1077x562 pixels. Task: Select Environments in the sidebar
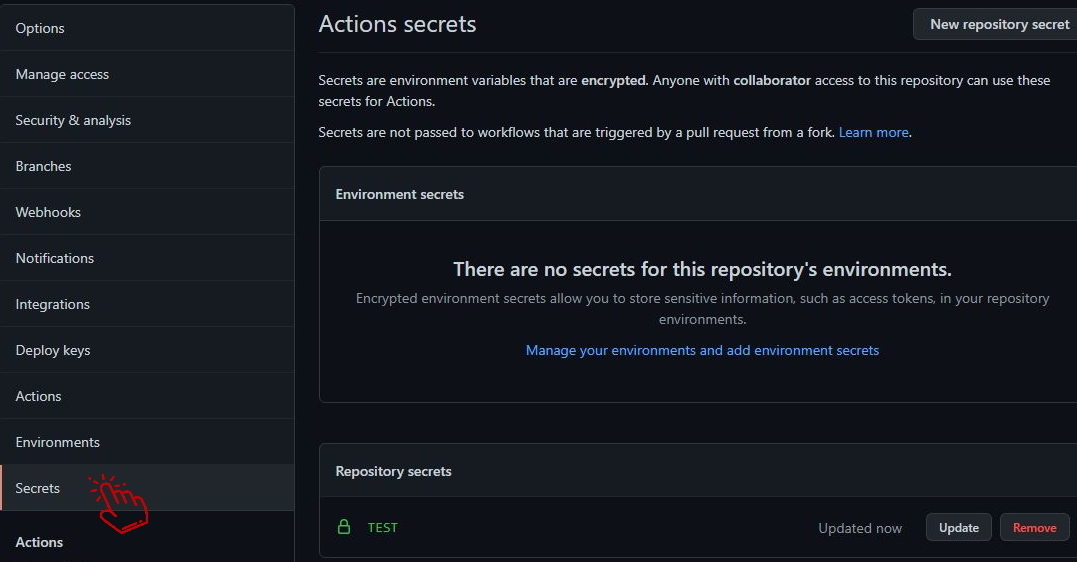(x=58, y=442)
